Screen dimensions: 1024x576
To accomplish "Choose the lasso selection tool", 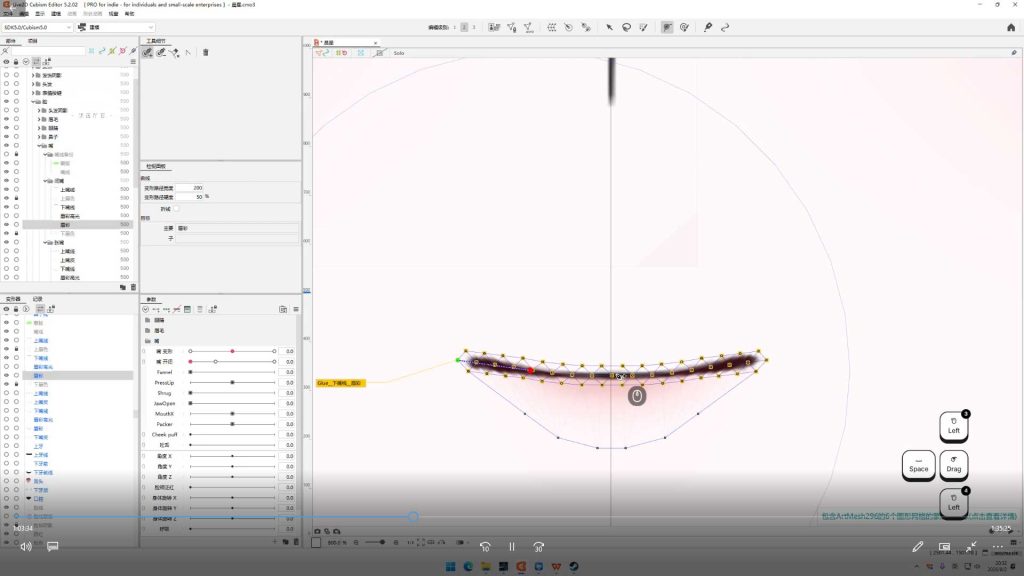I will click(626, 27).
